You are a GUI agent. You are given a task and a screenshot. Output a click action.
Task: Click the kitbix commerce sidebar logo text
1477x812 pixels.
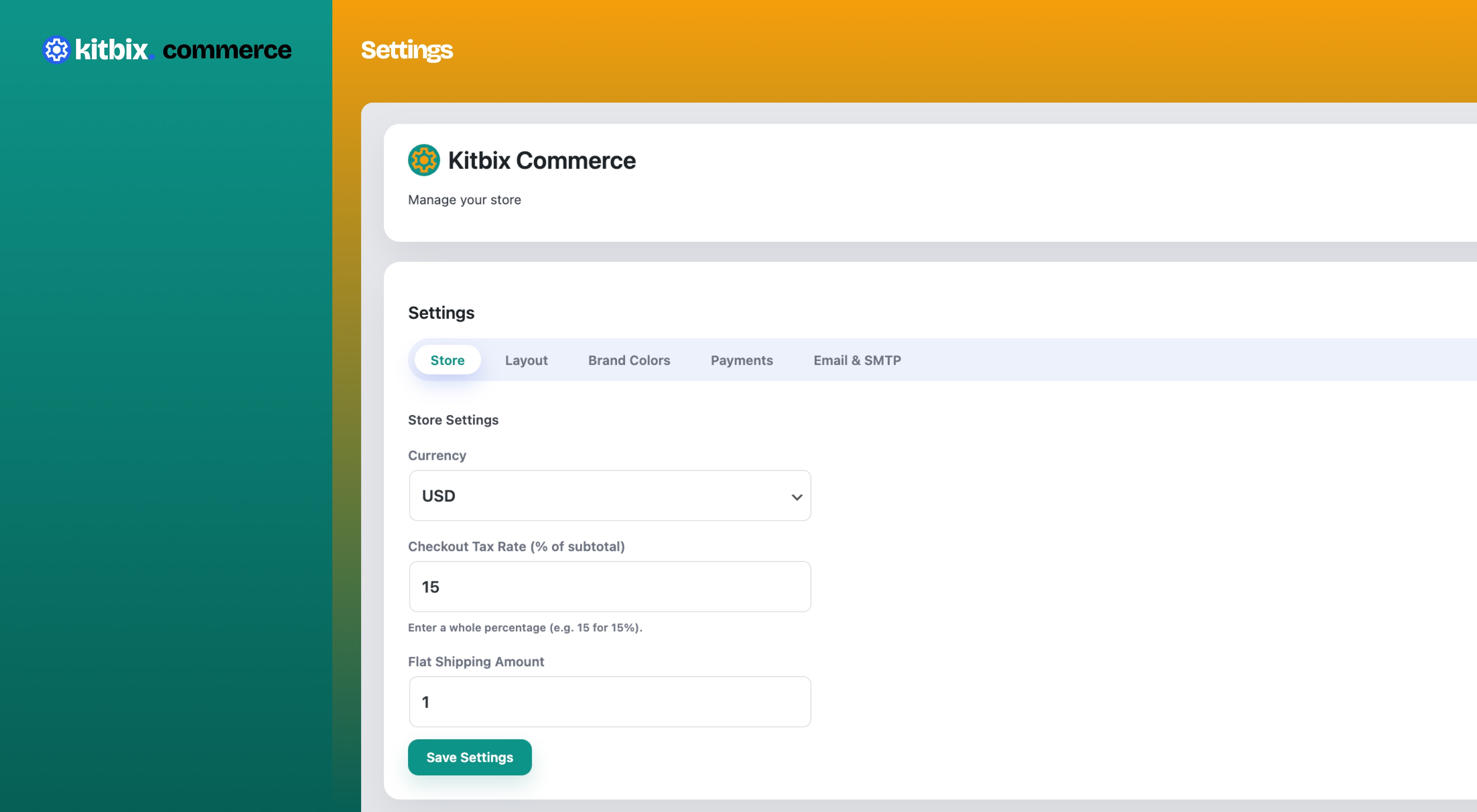click(x=184, y=50)
